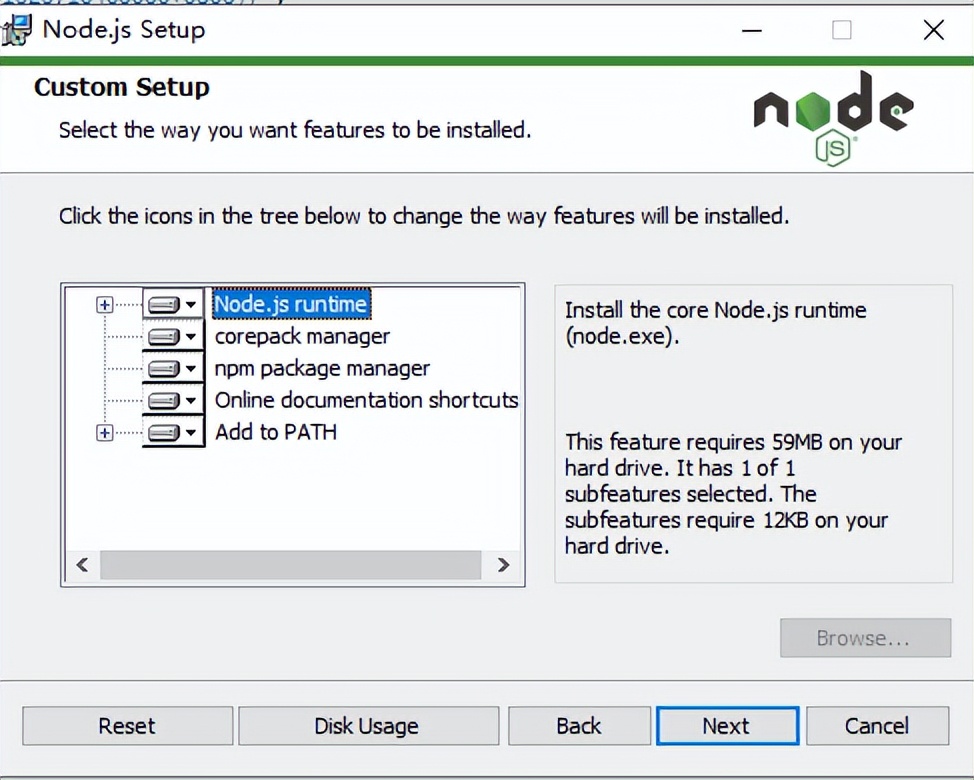The width and height of the screenshot is (974, 780).
Task: Select Online documentation shortcuts feature
Action: (x=366, y=401)
